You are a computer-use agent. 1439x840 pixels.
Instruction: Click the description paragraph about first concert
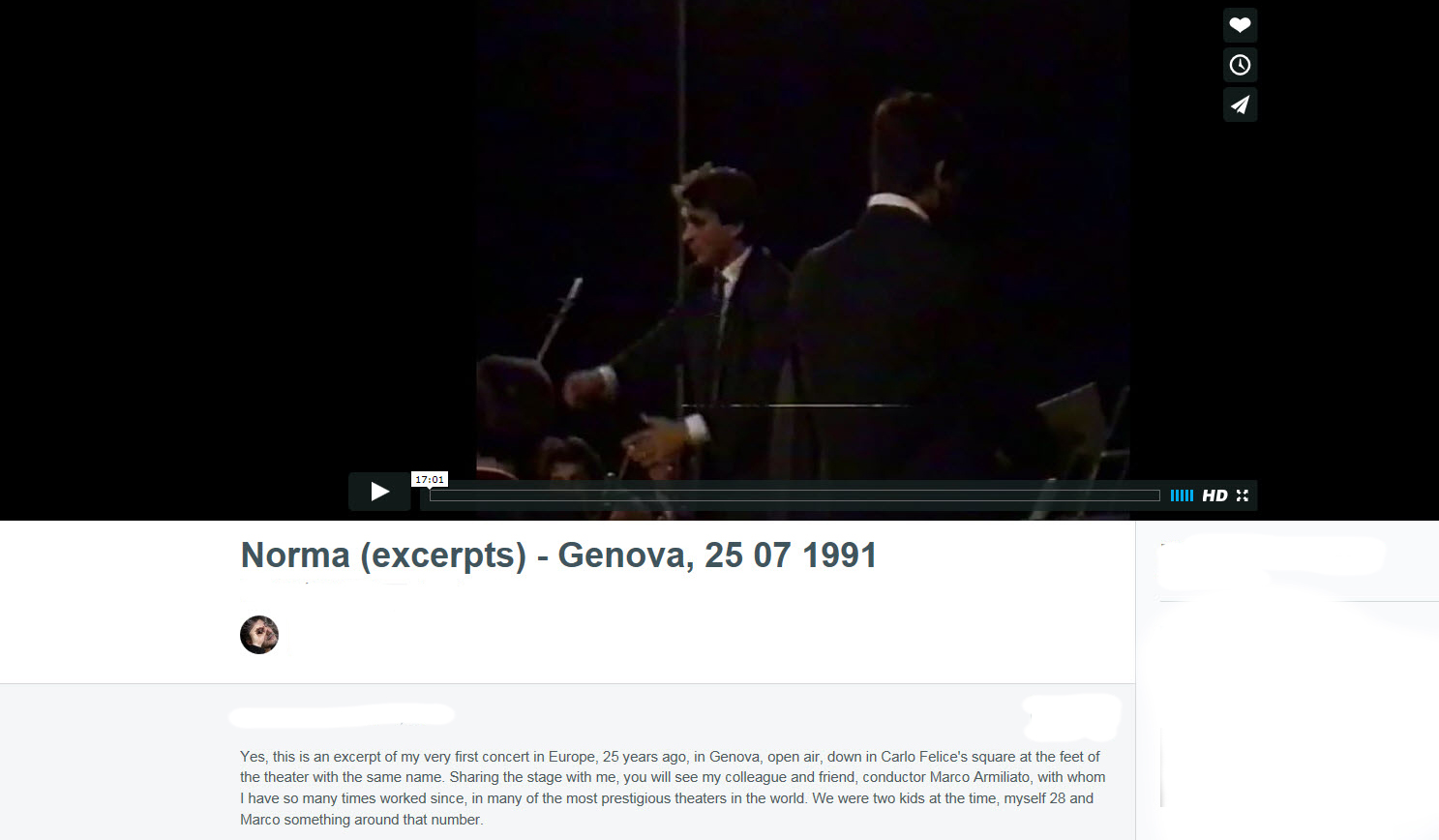coord(673,788)
